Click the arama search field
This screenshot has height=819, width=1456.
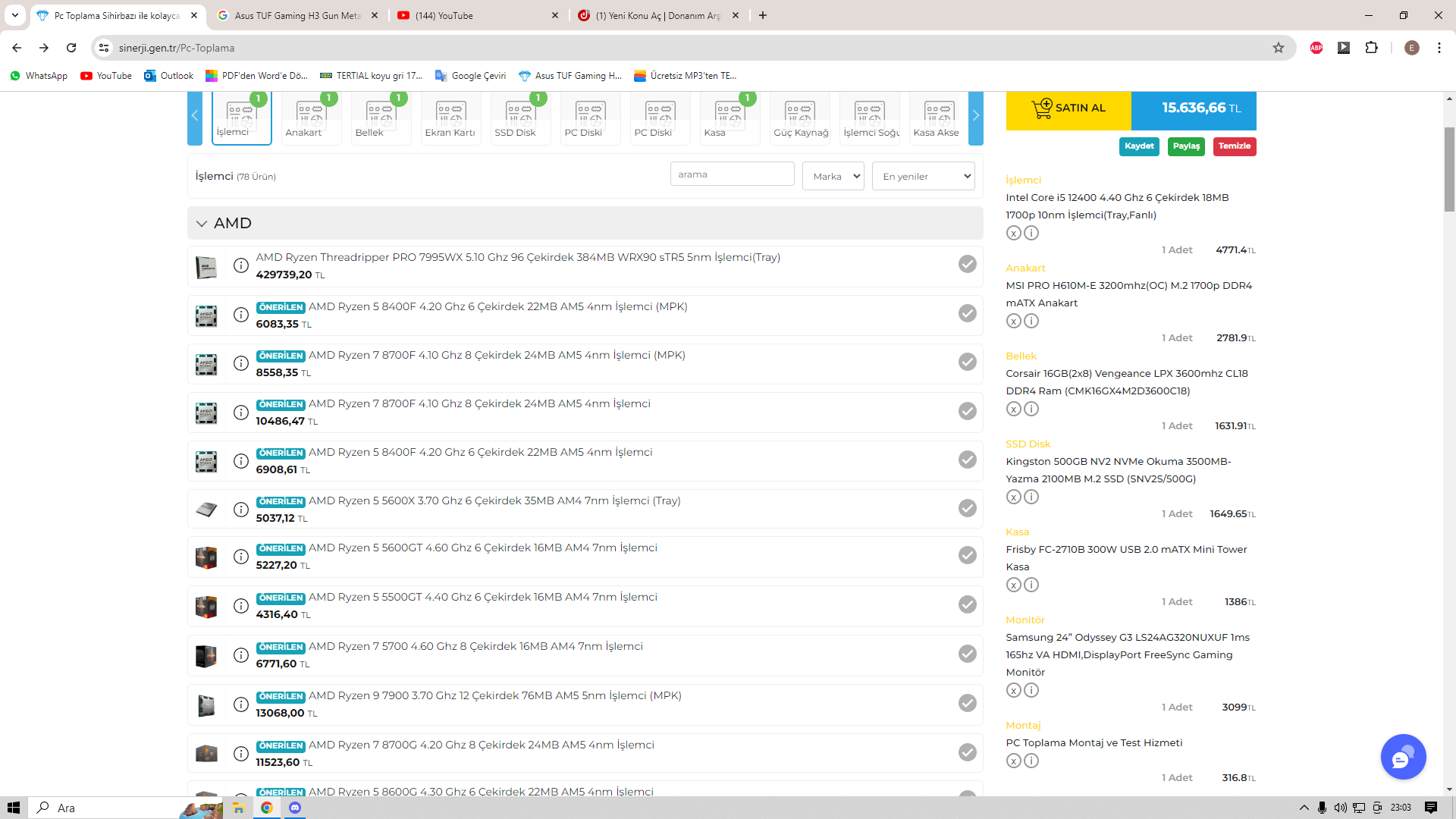733,174
